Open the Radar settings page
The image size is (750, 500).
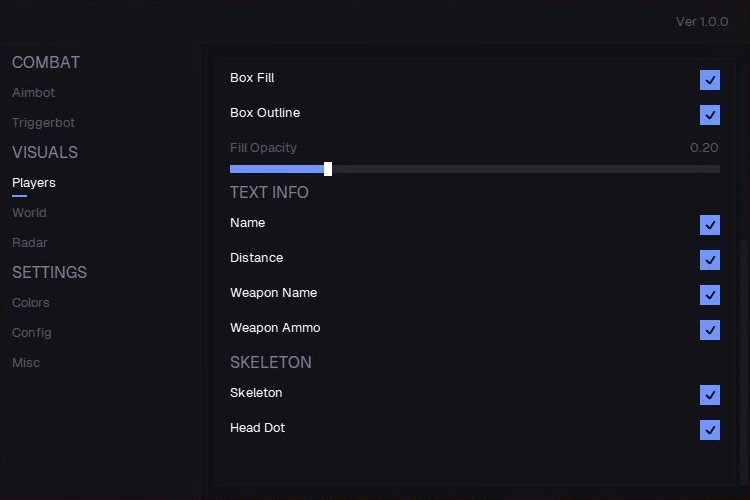coord(30,243)
